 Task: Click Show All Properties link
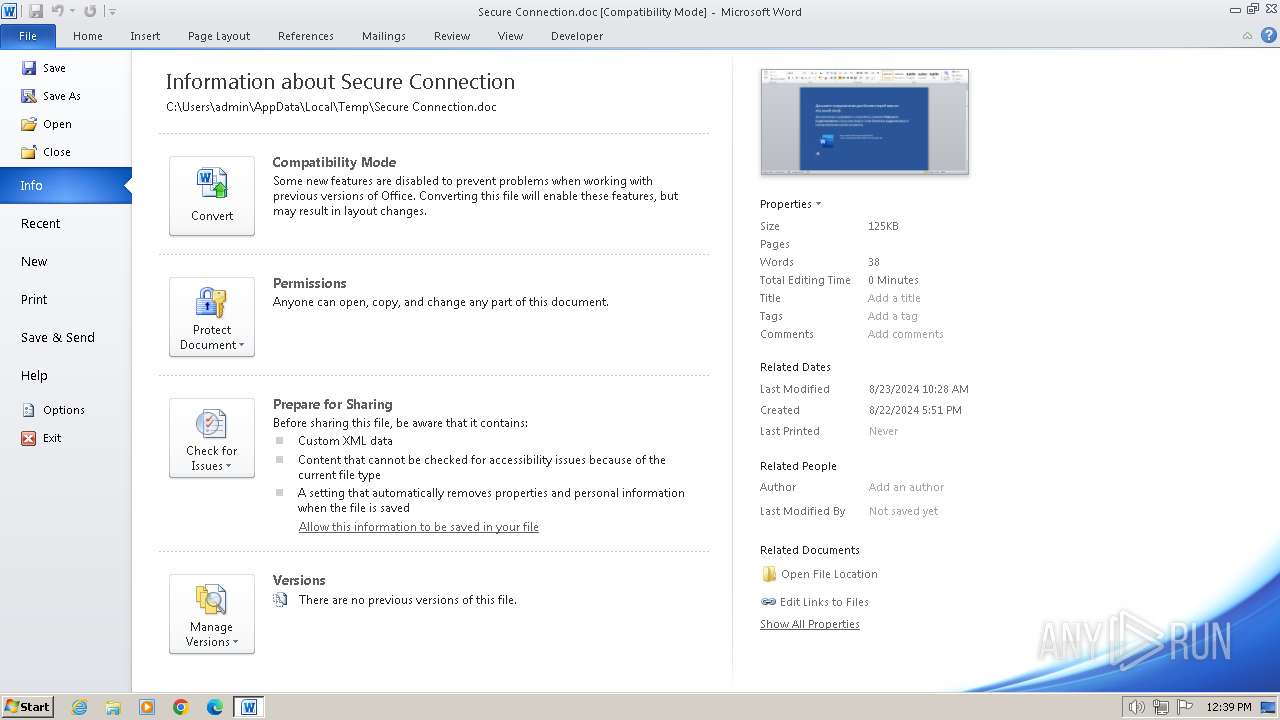click(x=809, y=624)
